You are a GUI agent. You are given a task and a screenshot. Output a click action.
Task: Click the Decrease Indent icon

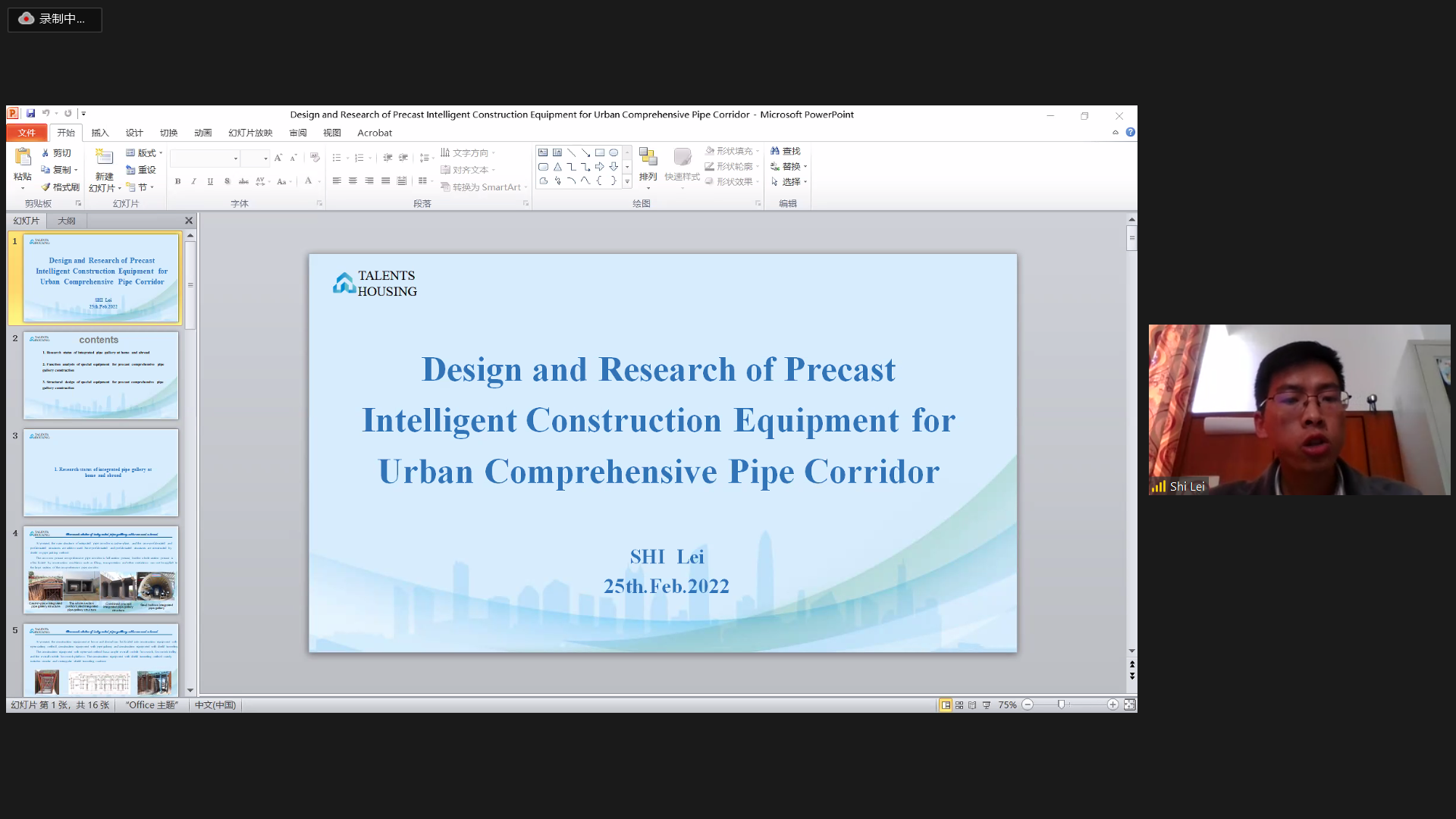click(388, 158)
